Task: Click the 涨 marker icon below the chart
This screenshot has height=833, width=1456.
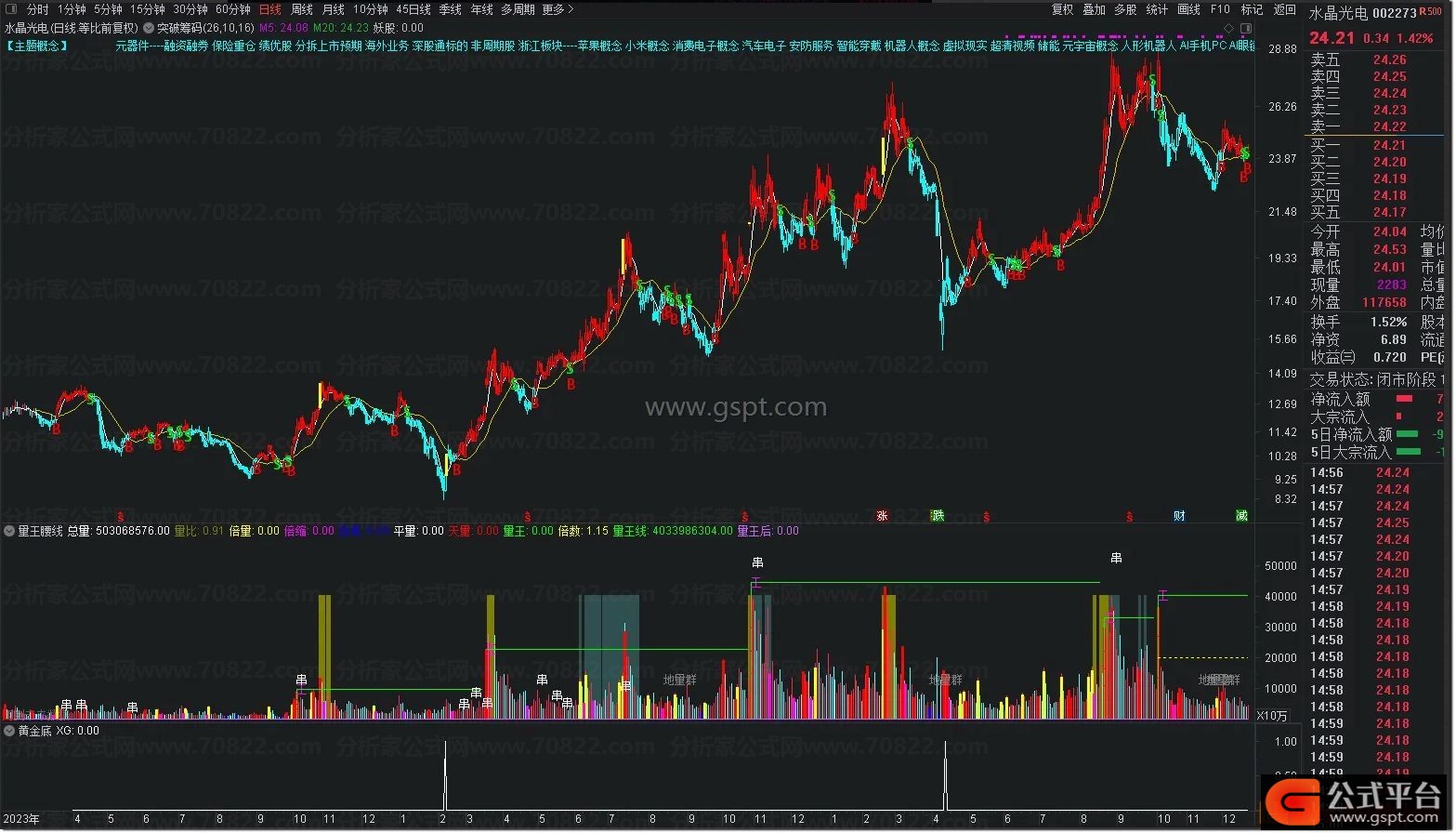Action: click(x=882, y=516)
